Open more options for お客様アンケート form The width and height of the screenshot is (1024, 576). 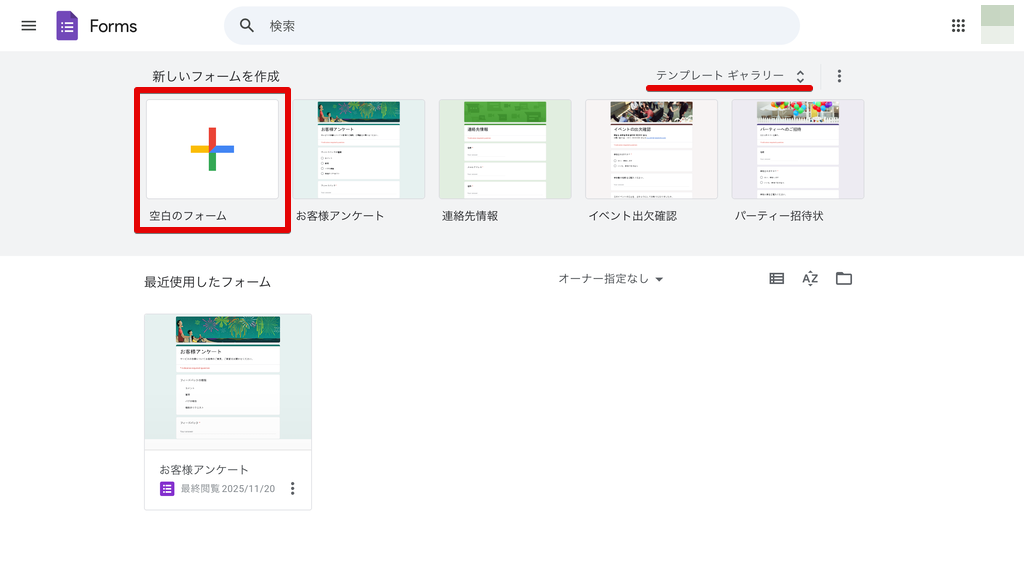pyautogui.click(x=293, y=488)
